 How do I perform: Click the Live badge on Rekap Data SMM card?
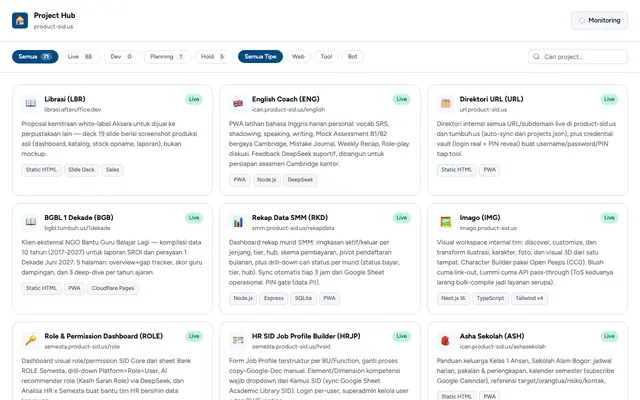pos(402,218)
